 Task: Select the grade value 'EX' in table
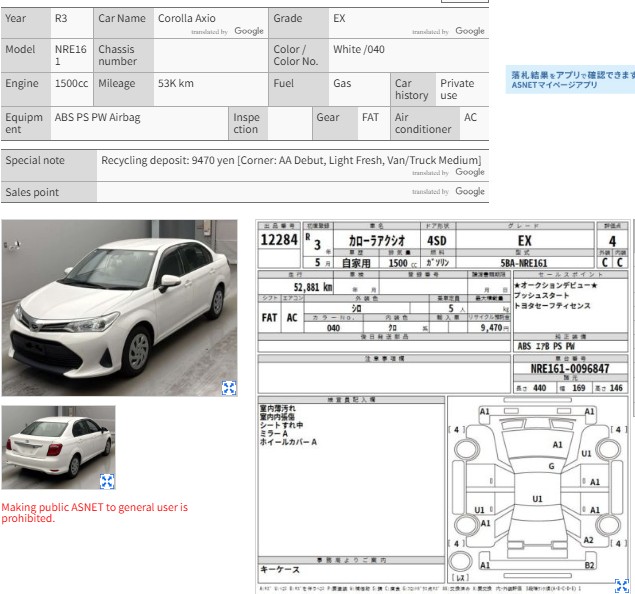pos(339,18)
